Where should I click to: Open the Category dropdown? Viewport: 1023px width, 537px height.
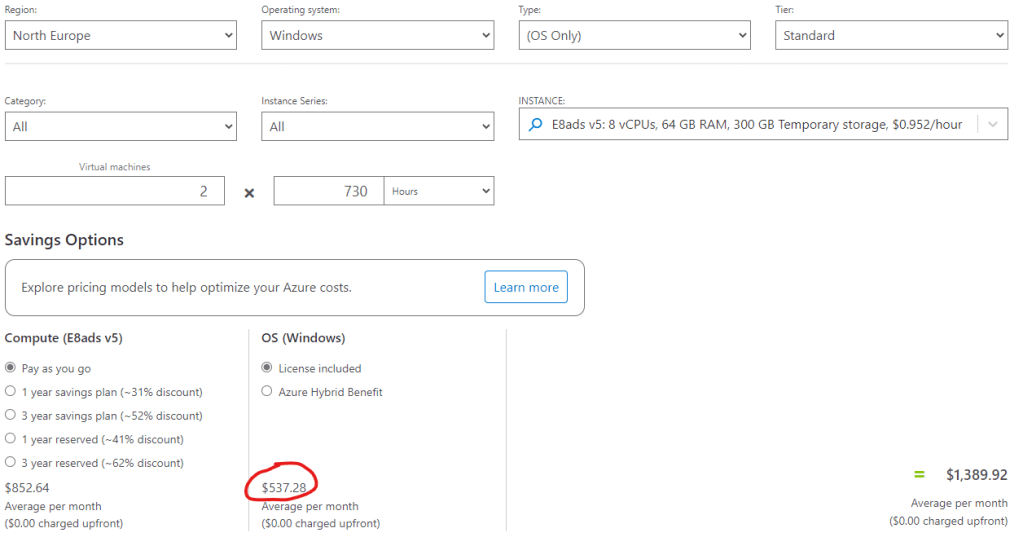[x=120, y=127]
